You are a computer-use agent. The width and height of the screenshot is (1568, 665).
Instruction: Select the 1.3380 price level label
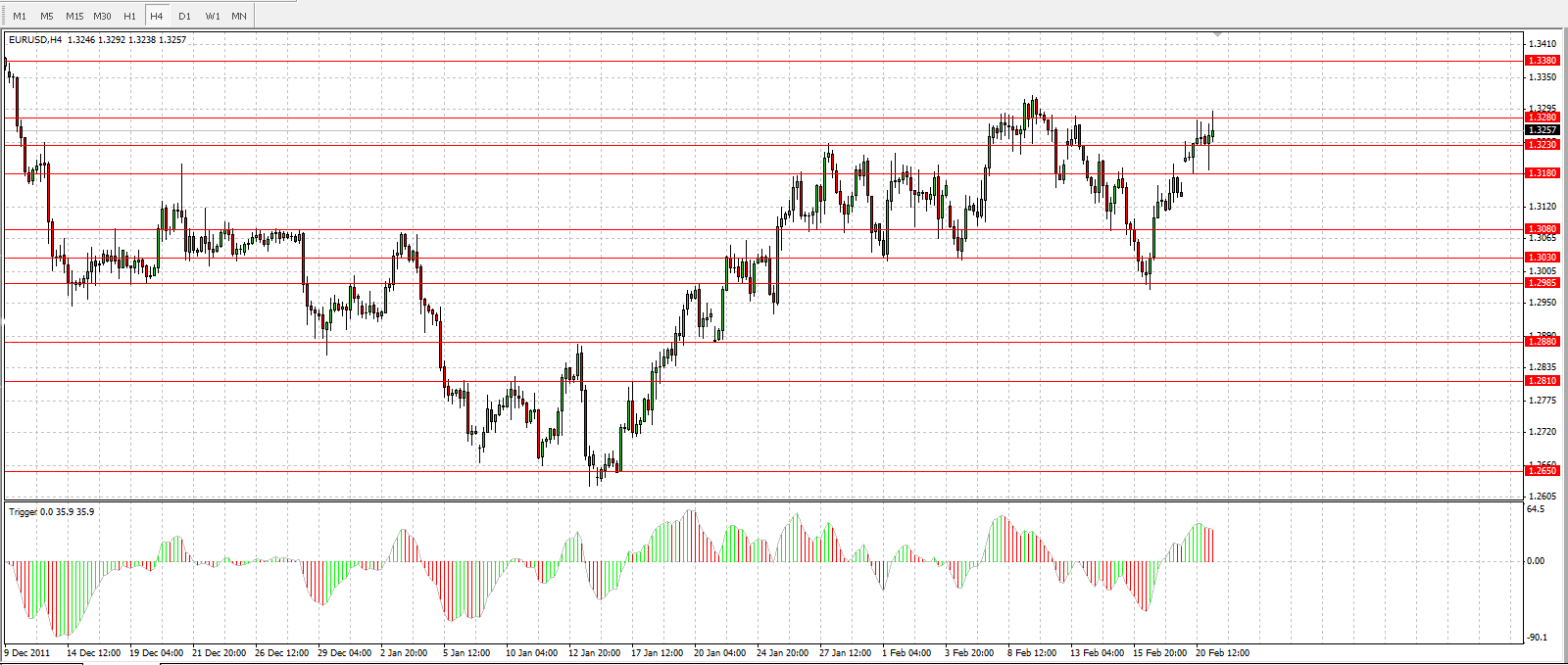pyautogui.click(x=1542, y=61)
